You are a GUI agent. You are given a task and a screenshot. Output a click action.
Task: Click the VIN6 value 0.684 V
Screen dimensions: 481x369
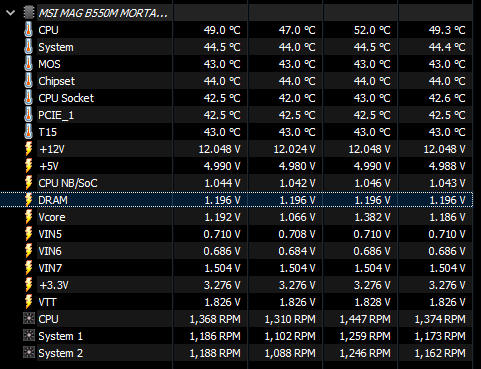297,251
